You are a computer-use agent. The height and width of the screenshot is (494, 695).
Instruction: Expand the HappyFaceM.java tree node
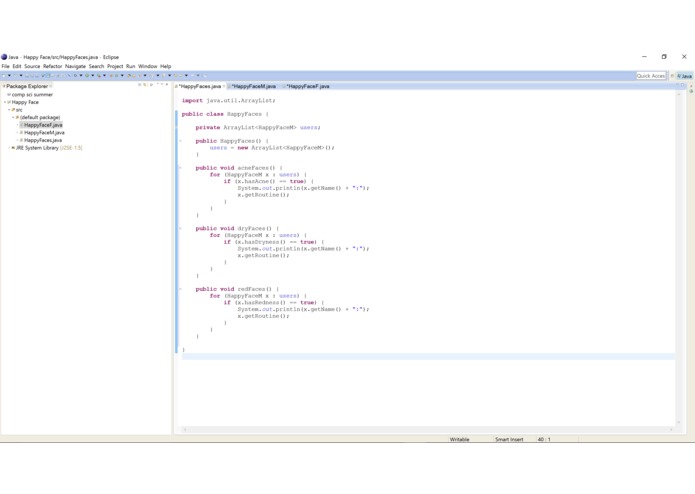[17, 132]
